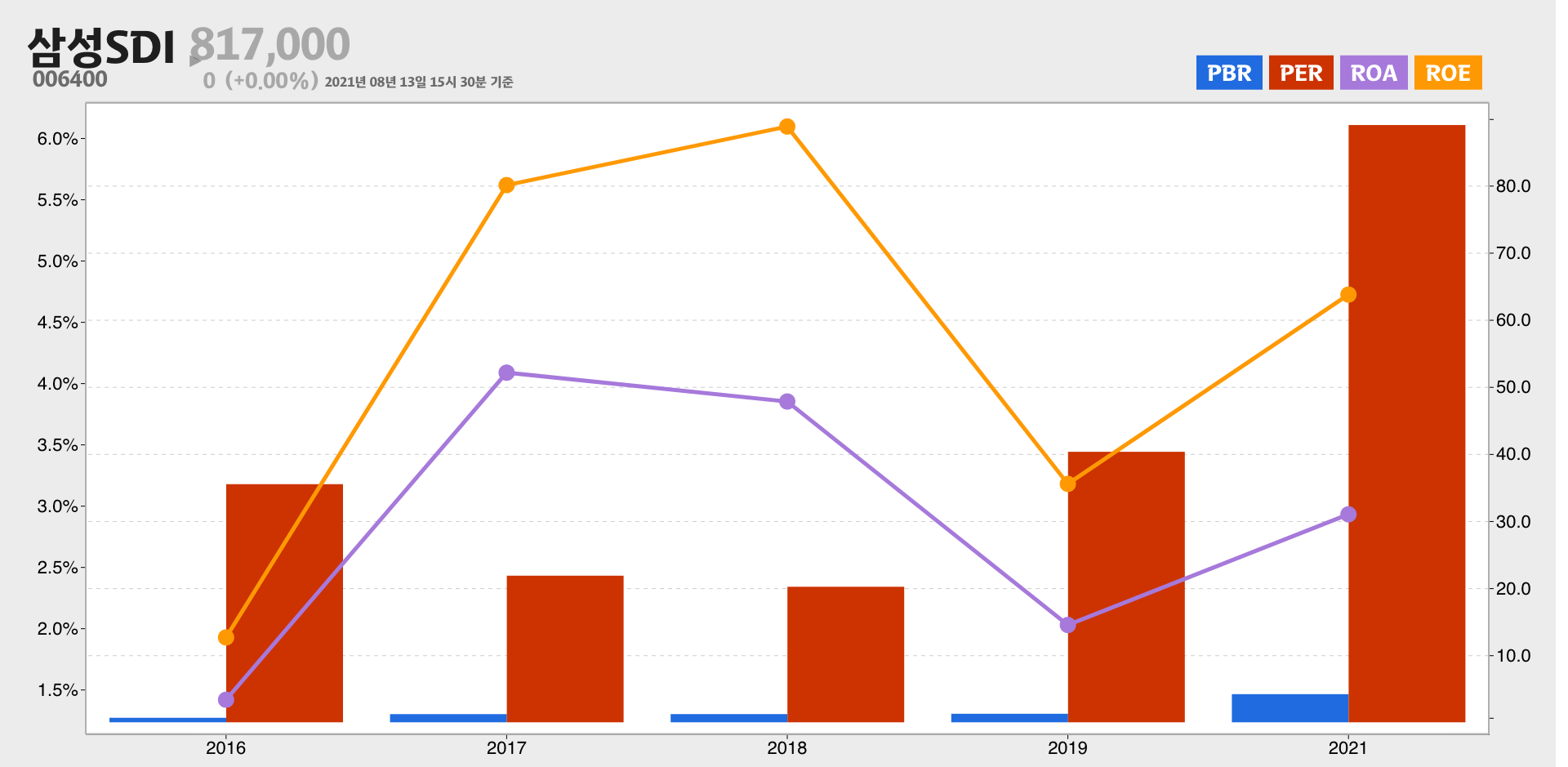The image size is (1568, 767).
Task: Click the 6.0% left axis label
Action: (57, 139)
